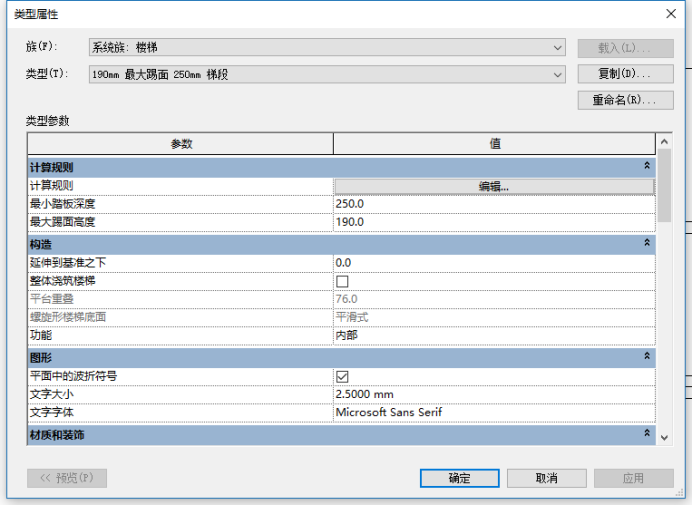Click the parameter table scrollbar thumb
This screenshot has width=692, height=505.
click(x=664, y=185)
